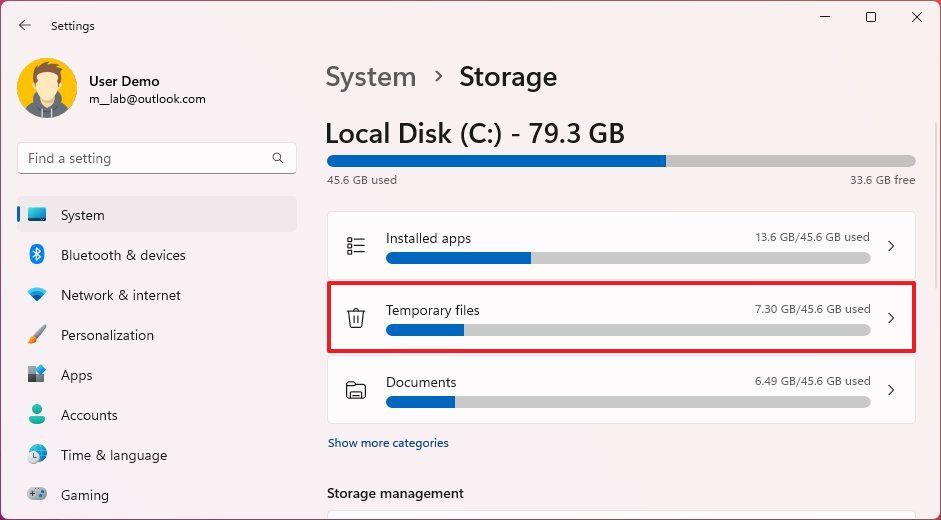Image resolution: width=941 pixels, height=520 pixels.
Task: Click the 7.30 GB/45.6 GB used value
Action: [x=812, y=309]
